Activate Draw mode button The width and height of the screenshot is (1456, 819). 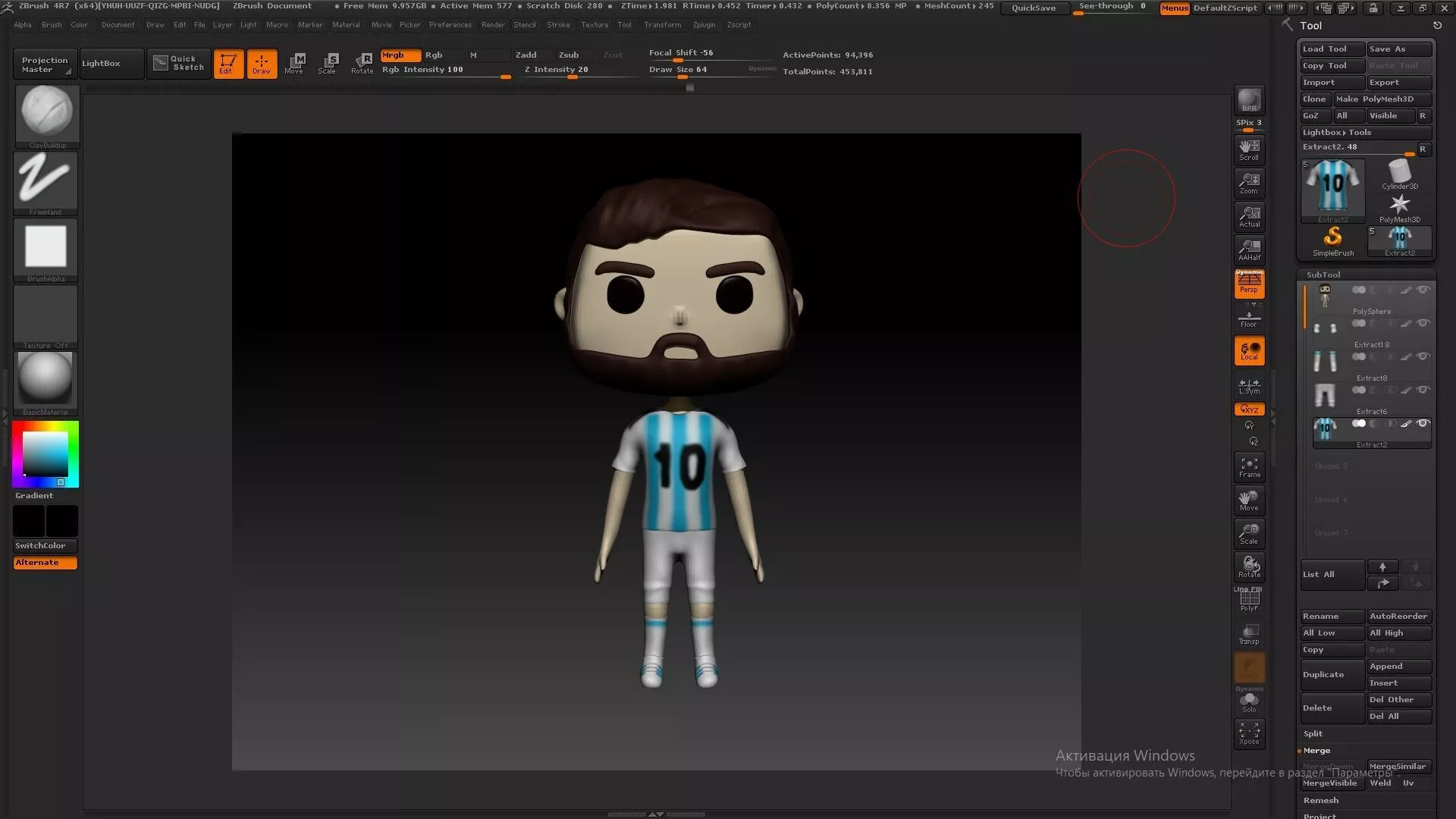click(262, 64)
